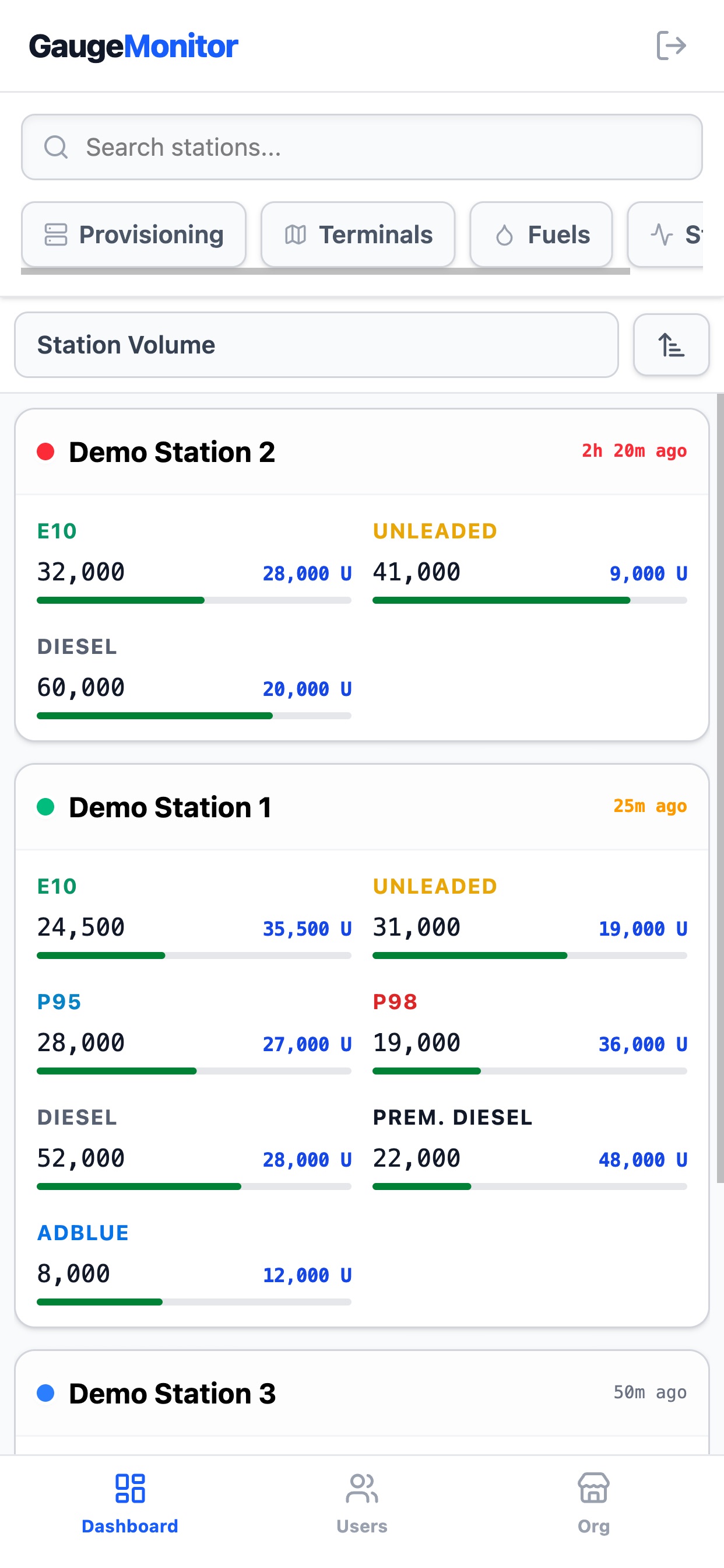Open Demo Station 1 card title

[170, 807]
